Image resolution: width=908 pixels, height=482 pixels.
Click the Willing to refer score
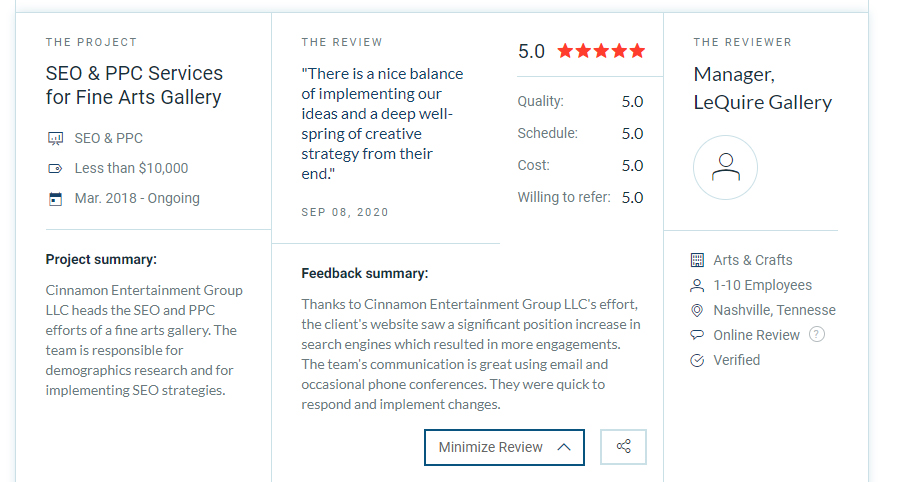point(632,197)
